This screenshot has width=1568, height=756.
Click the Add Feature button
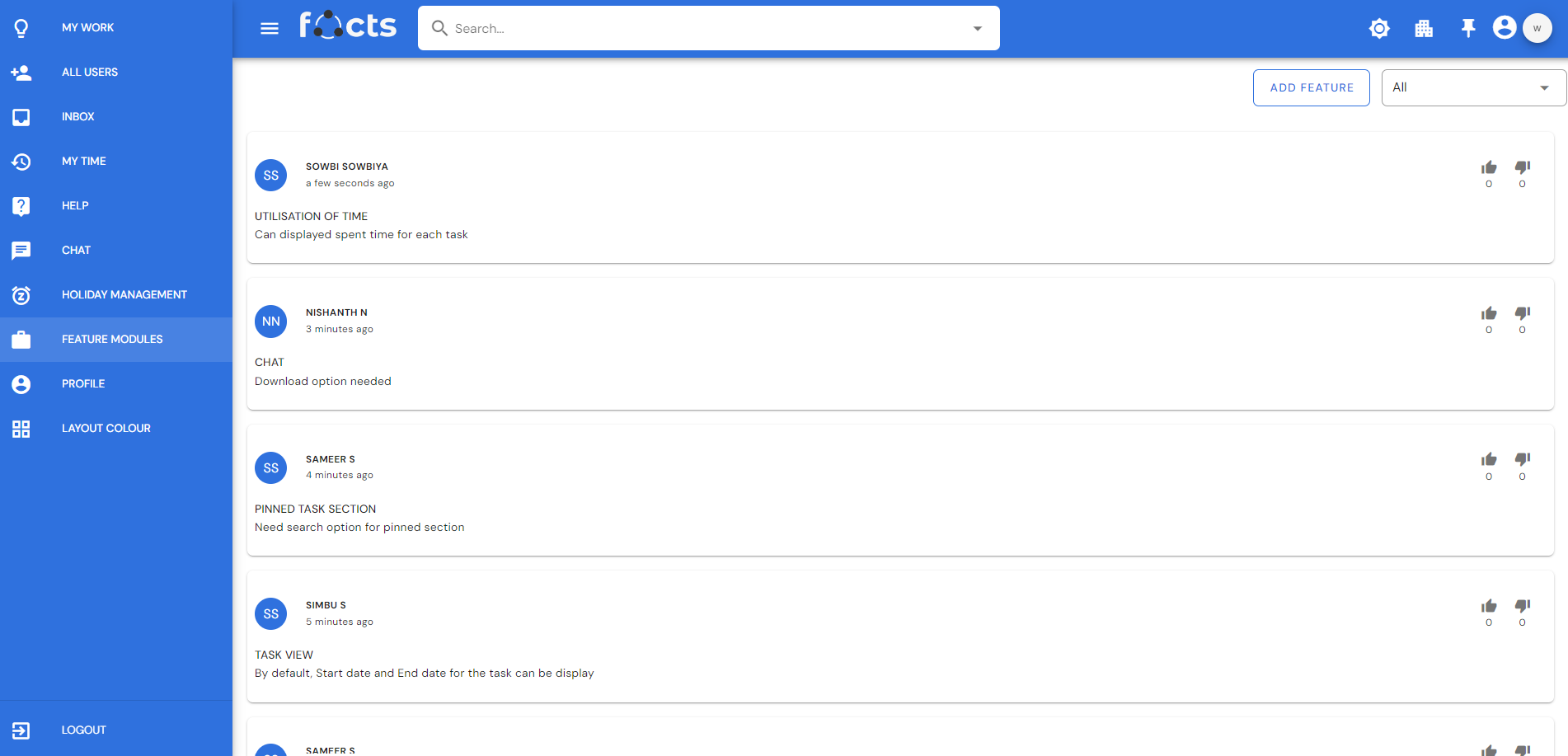[x=1311, y=88]
